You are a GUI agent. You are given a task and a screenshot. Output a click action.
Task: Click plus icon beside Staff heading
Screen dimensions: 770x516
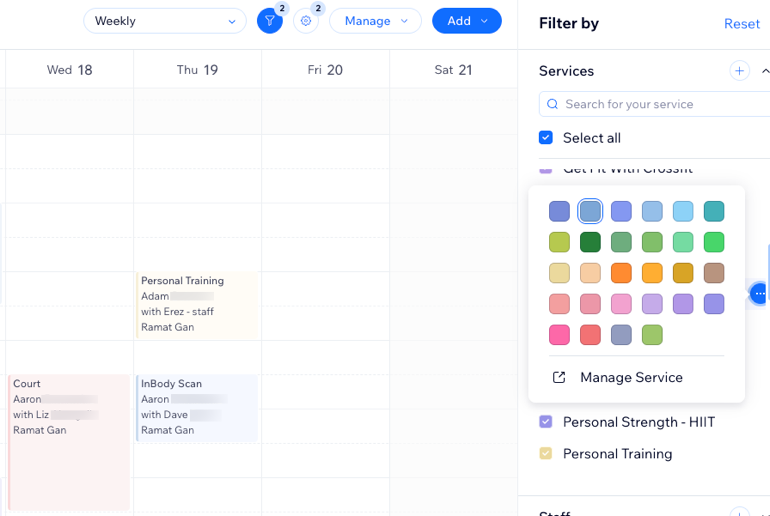pyautogui.click(x=739, y=513)
